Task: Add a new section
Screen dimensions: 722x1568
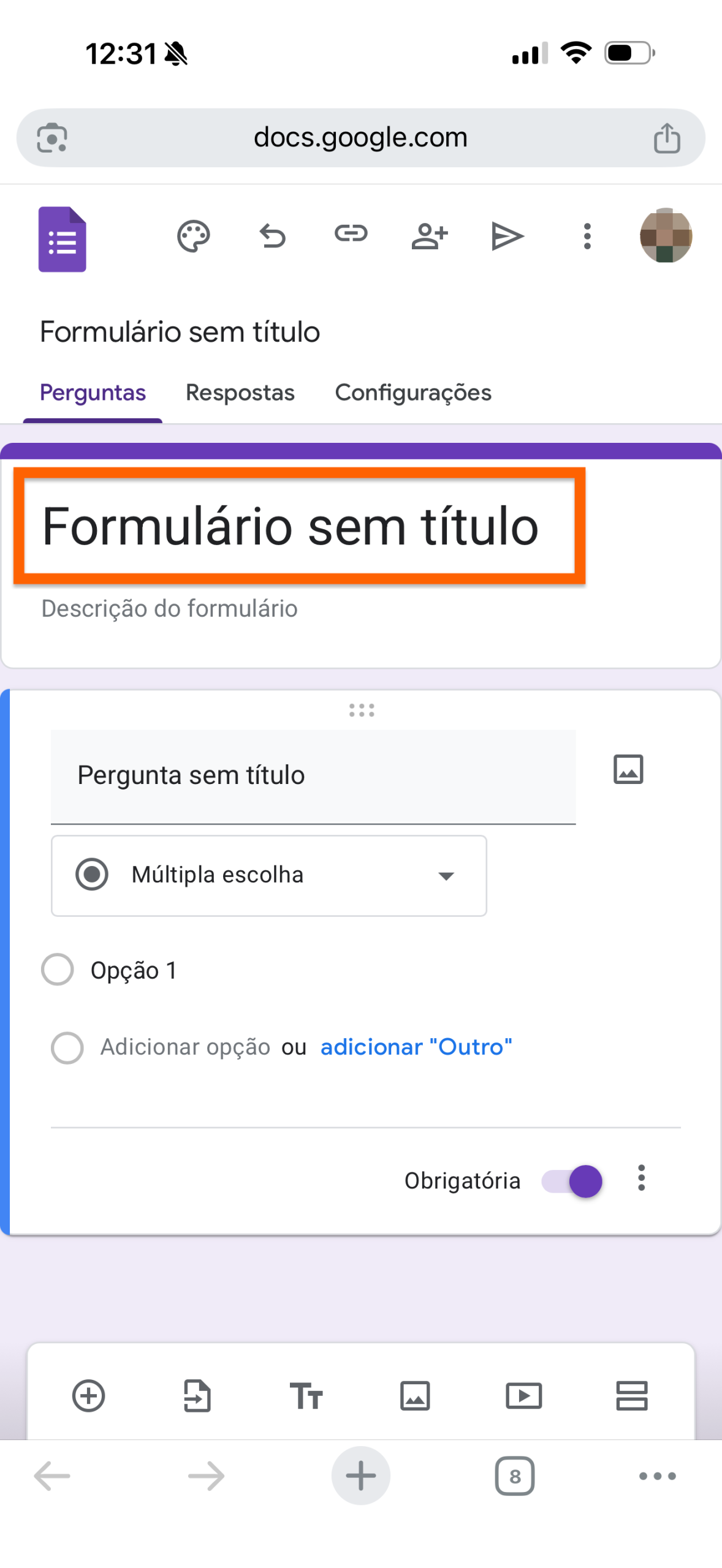Action: point(632,1396)
